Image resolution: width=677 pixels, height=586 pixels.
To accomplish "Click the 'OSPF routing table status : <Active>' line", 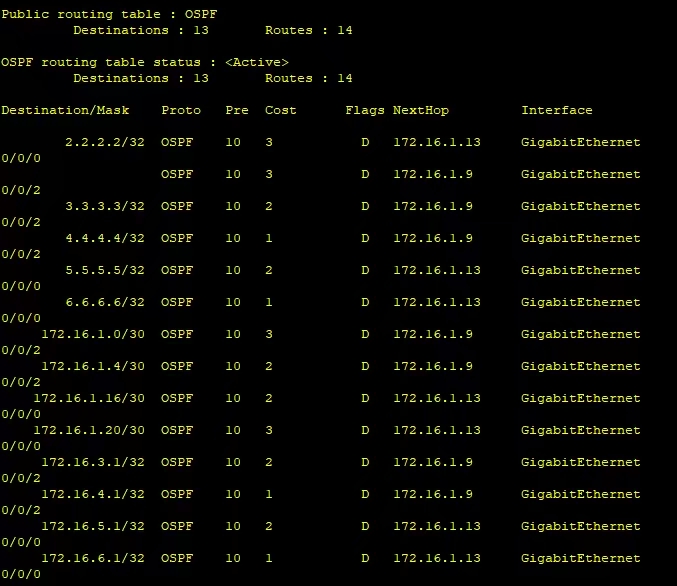I will tap(145, 63).
